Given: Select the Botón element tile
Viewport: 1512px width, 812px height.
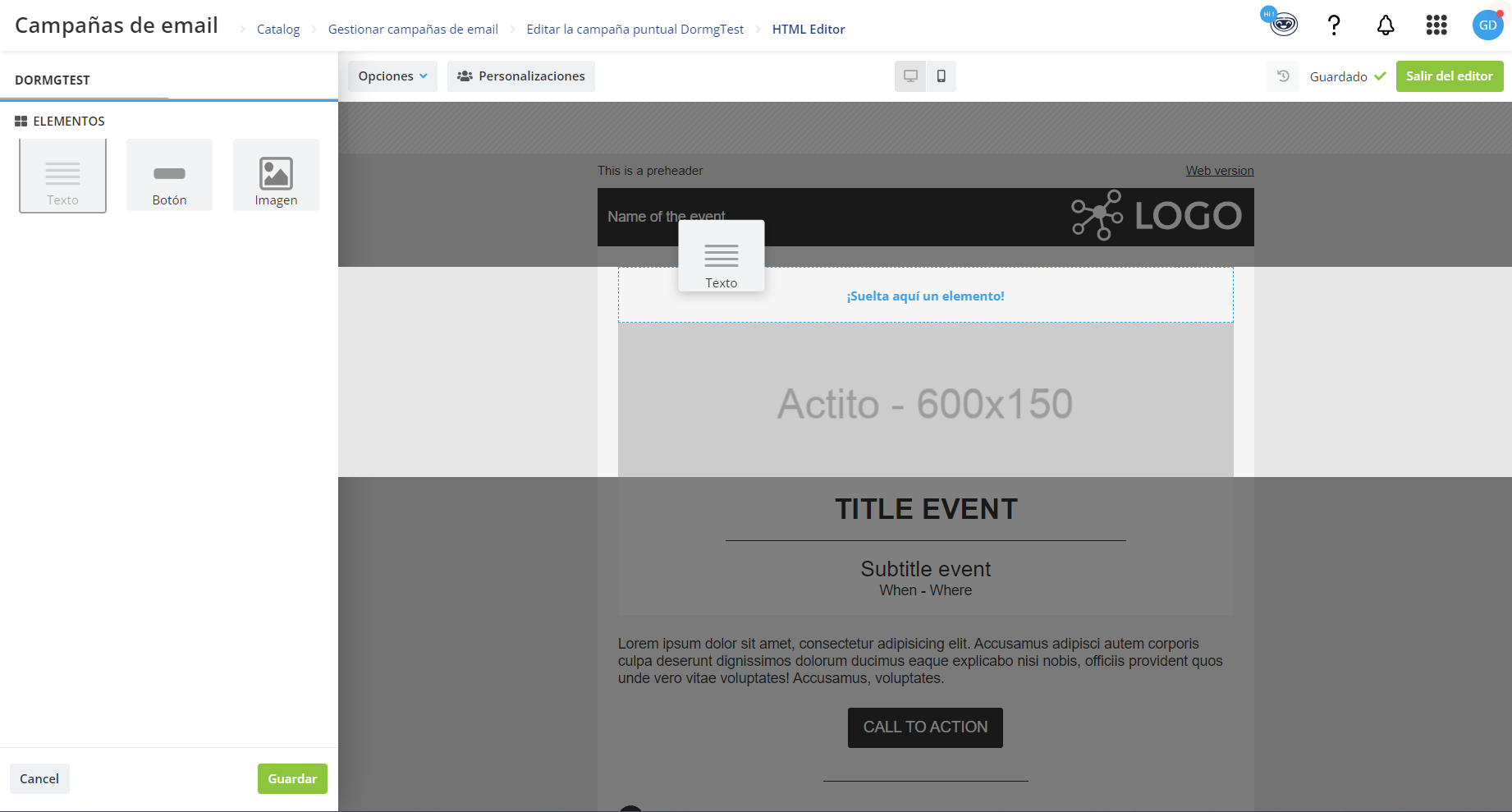Looking at the screenshot, I should coord(169,175).
